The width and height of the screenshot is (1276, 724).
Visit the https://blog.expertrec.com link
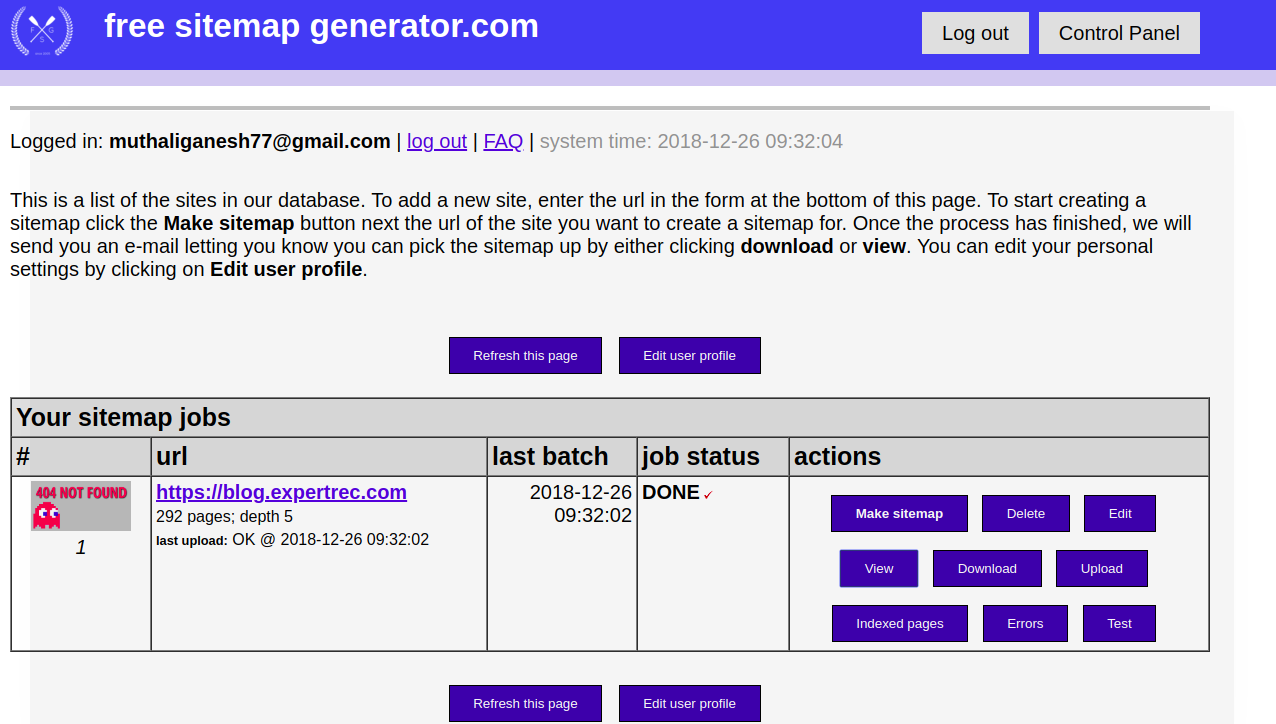pyautogui.click(x=281, y=492)
